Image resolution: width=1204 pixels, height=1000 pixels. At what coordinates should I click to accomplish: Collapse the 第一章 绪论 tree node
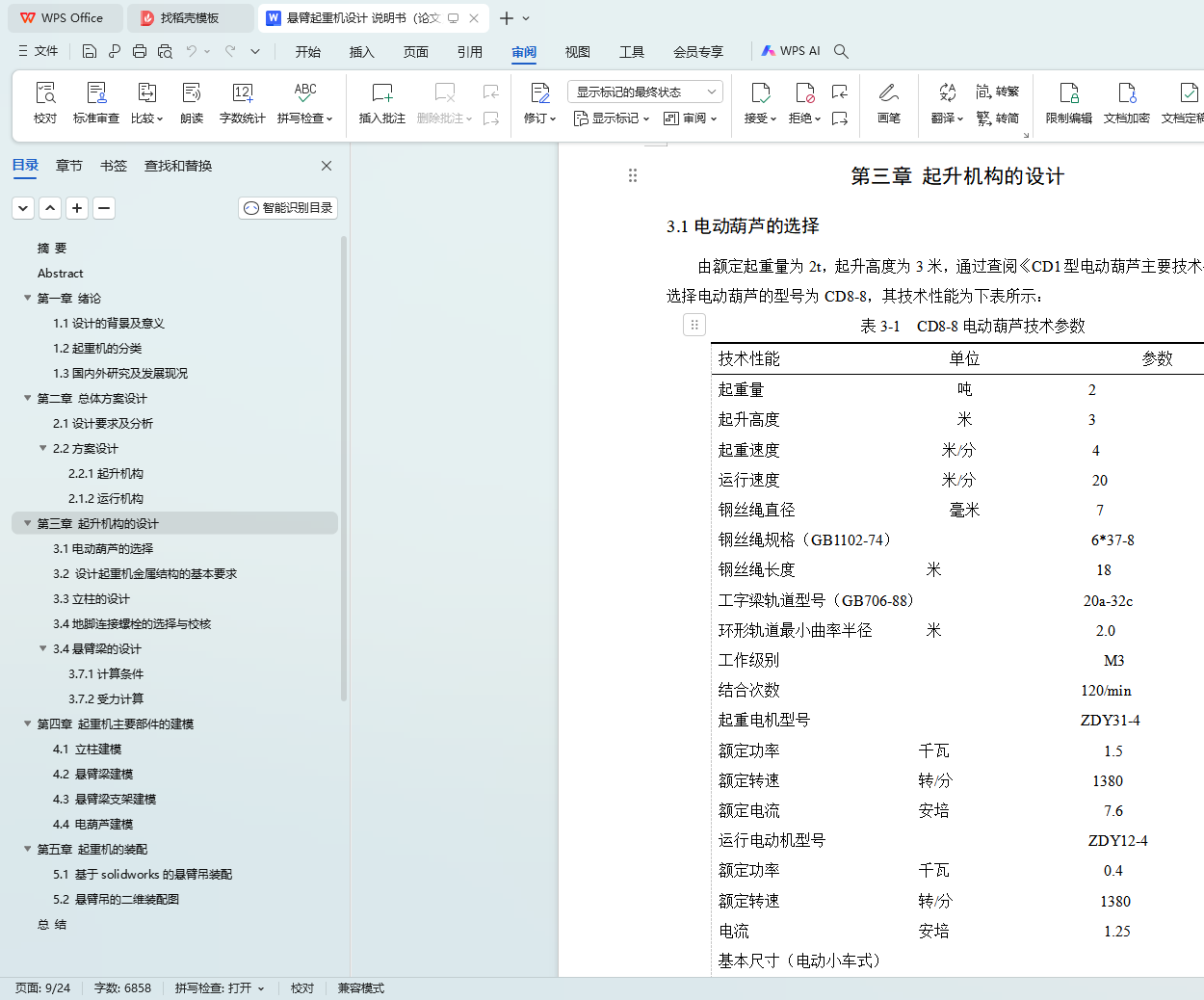[28, 298]
